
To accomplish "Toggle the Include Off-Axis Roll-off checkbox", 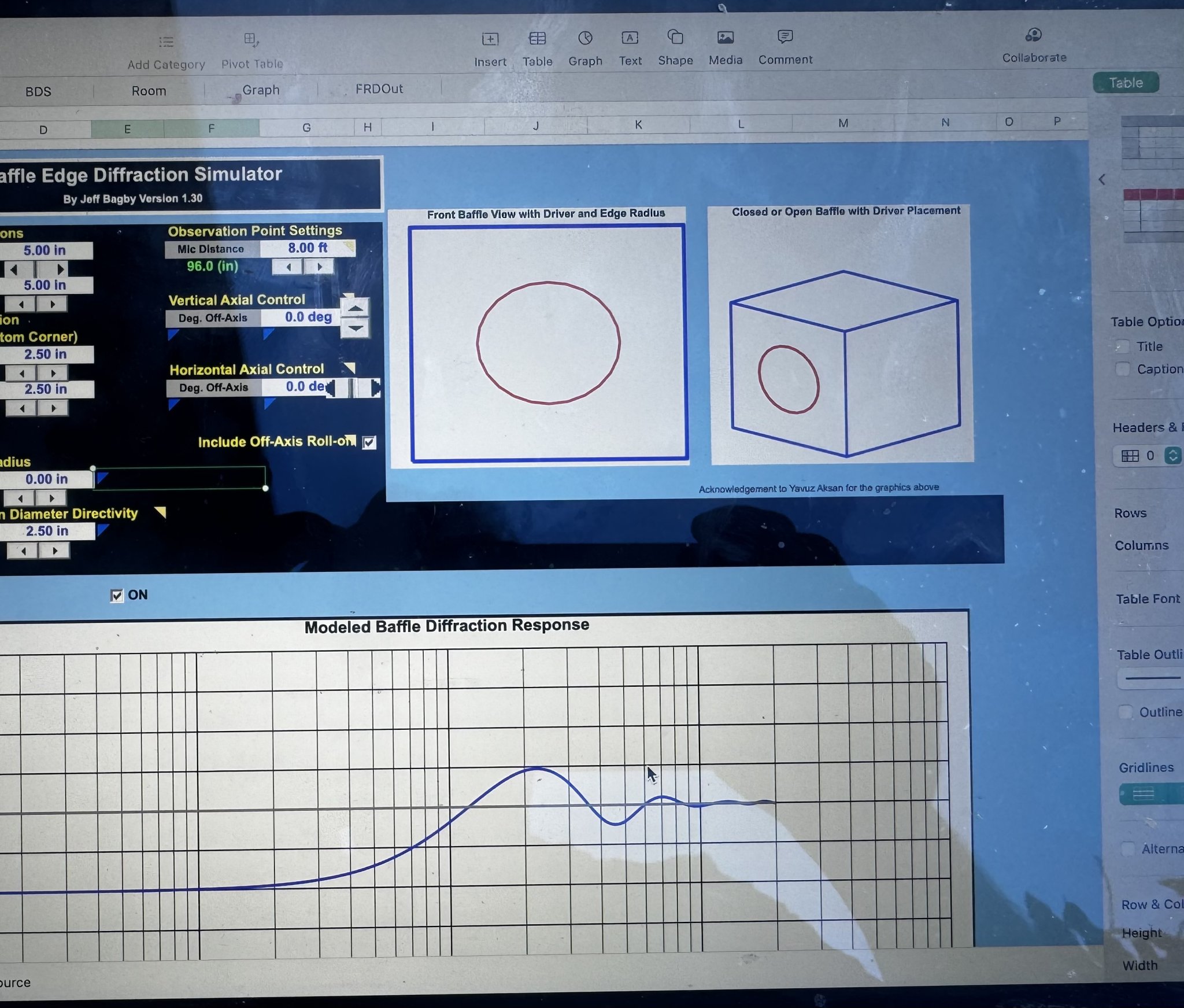I will pyautogui.click(x=369, y=442).
